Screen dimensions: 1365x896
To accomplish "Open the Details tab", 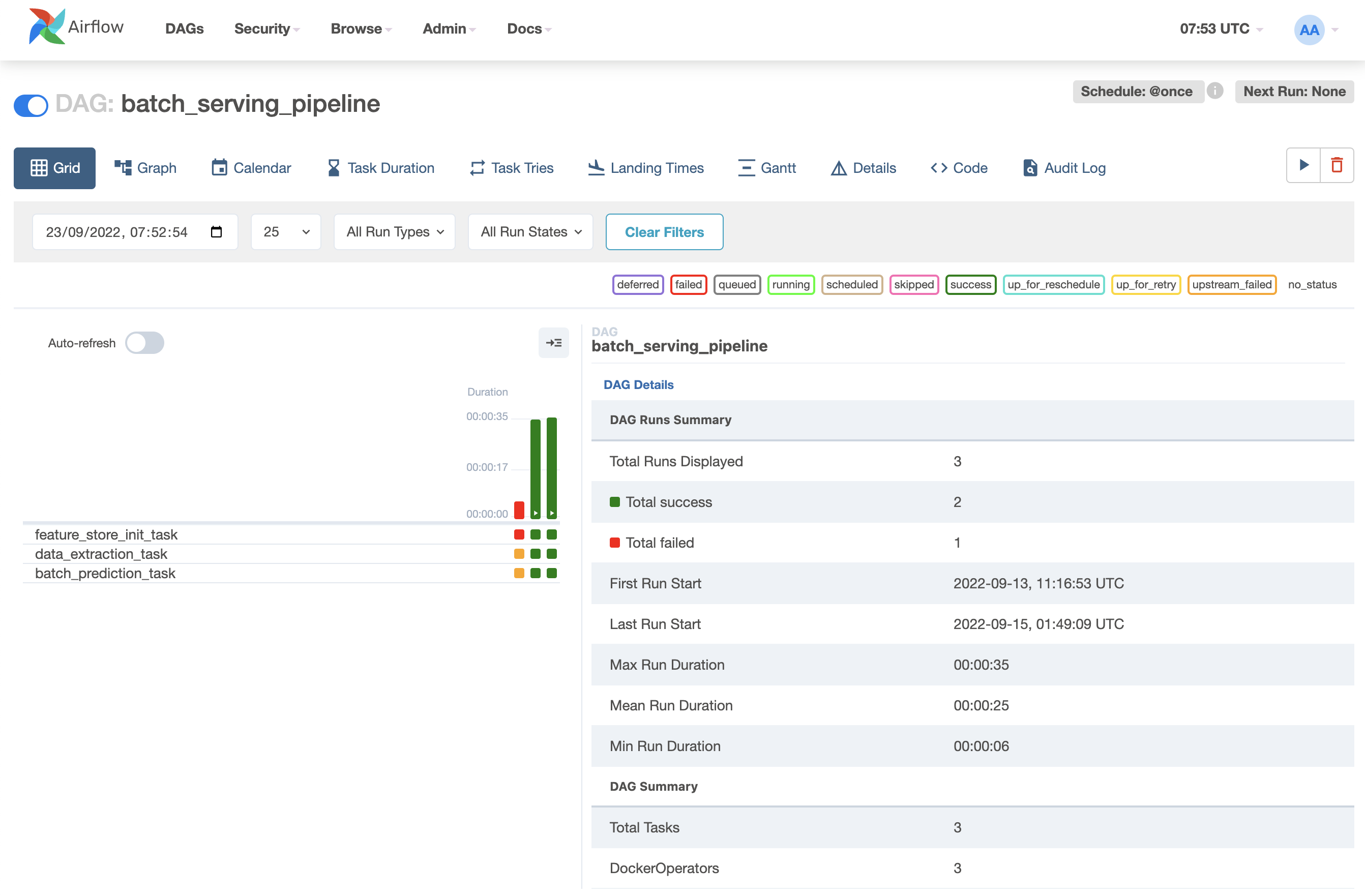I will click(863, 167).
